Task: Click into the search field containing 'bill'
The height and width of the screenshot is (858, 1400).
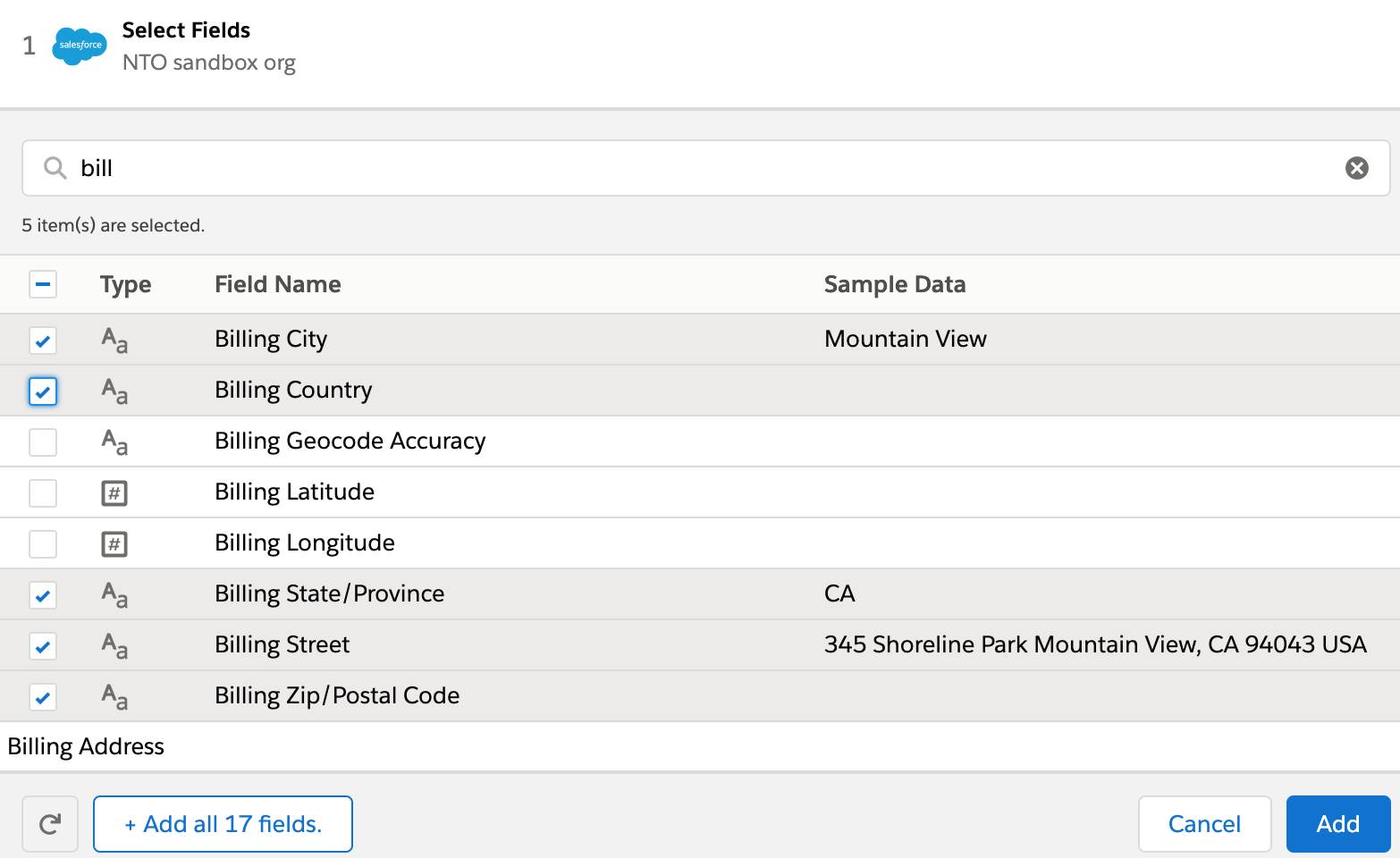Action: [706, 168]
